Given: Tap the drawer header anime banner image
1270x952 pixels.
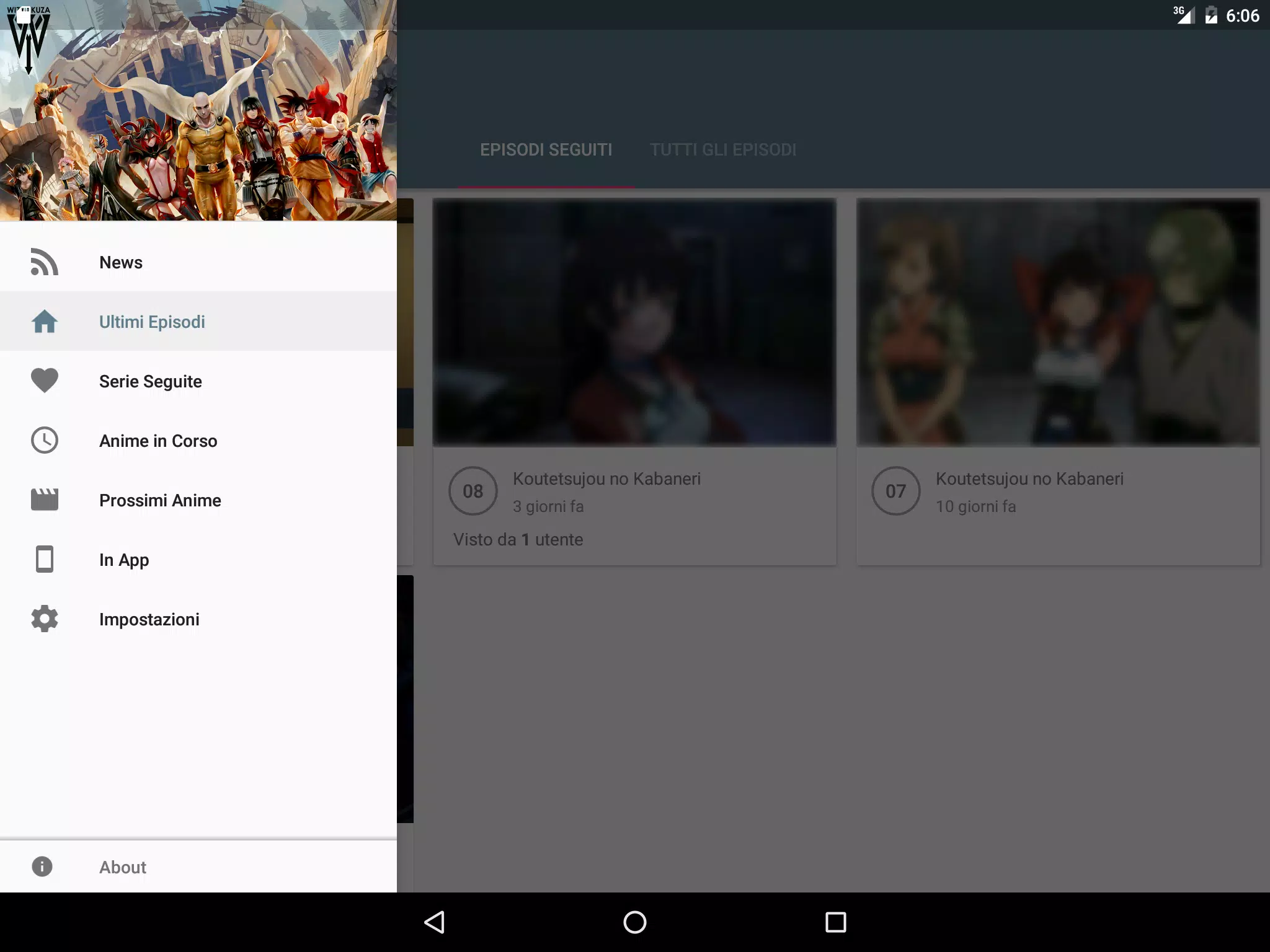Looking at the screenshot, I should click(198, 110).
